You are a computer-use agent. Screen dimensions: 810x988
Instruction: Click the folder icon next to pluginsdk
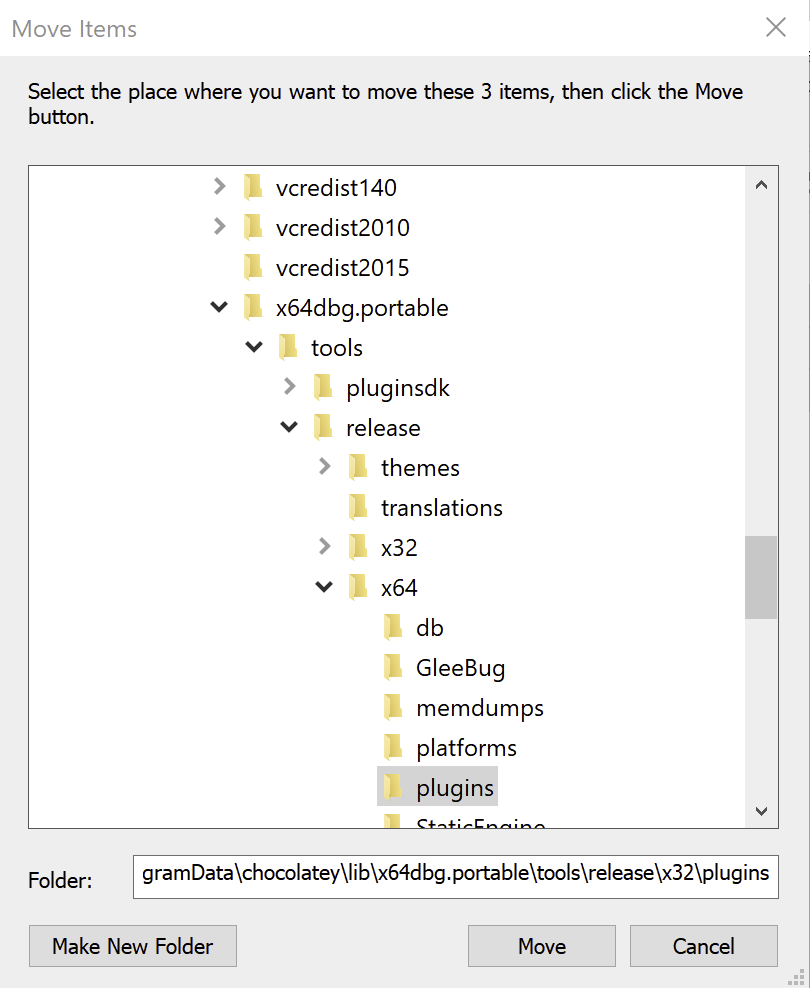[323, 387]
